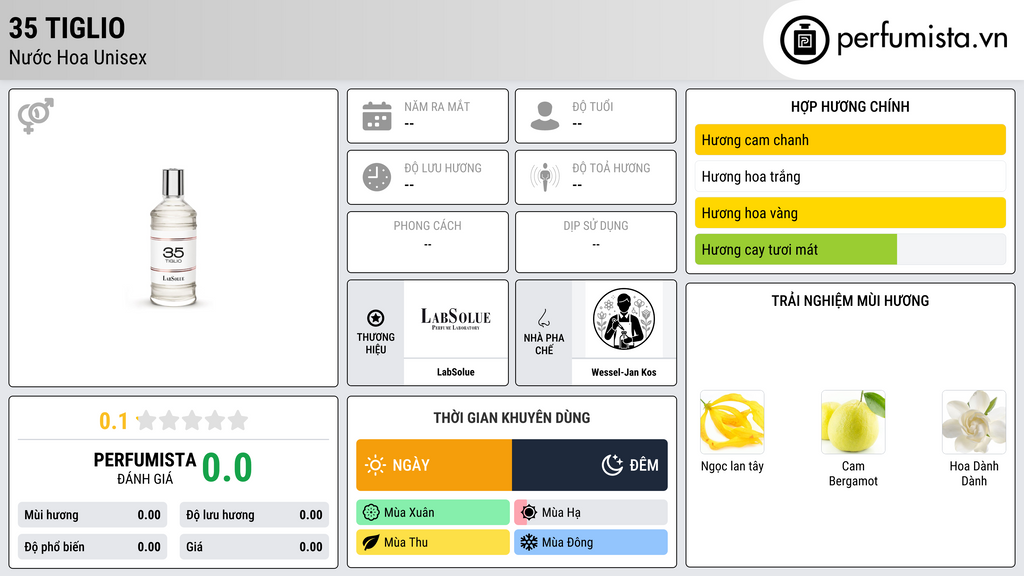Click the Mùa Thu season bar
1024x576 pixels.
click(433, 542)
